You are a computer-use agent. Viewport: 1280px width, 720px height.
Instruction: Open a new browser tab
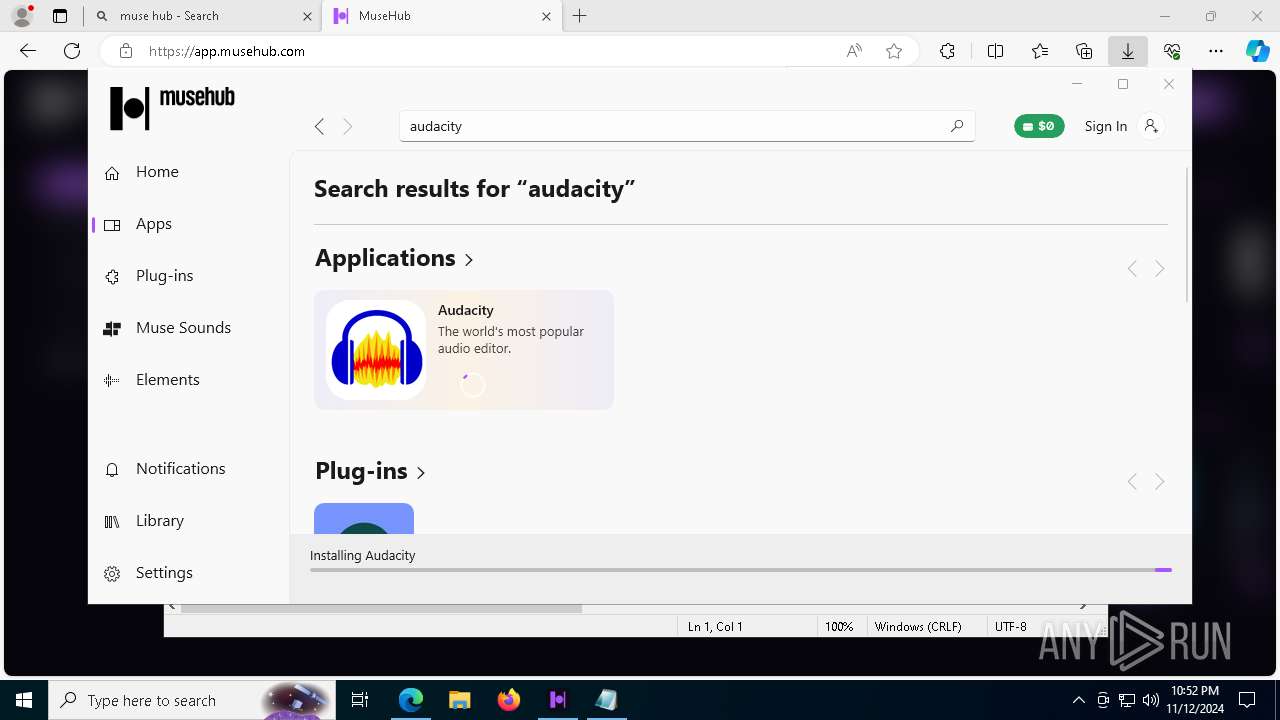580,16
